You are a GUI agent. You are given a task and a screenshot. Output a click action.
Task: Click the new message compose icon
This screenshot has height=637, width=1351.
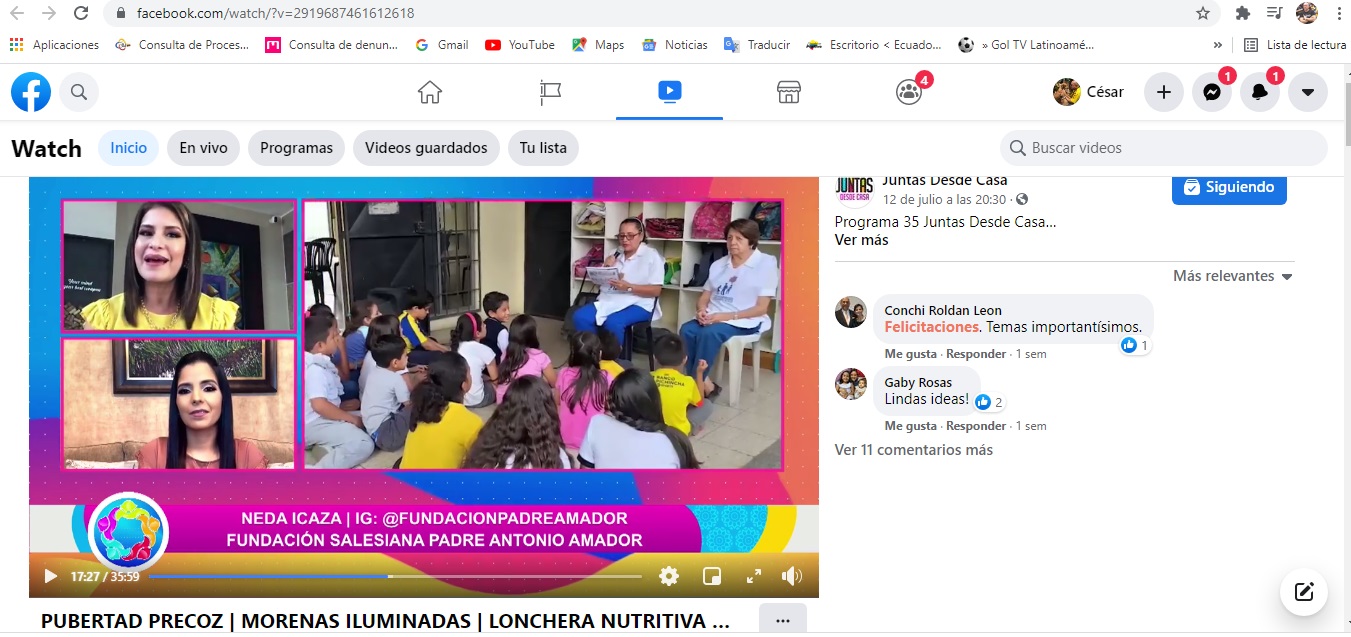(x=1303, y=591)
